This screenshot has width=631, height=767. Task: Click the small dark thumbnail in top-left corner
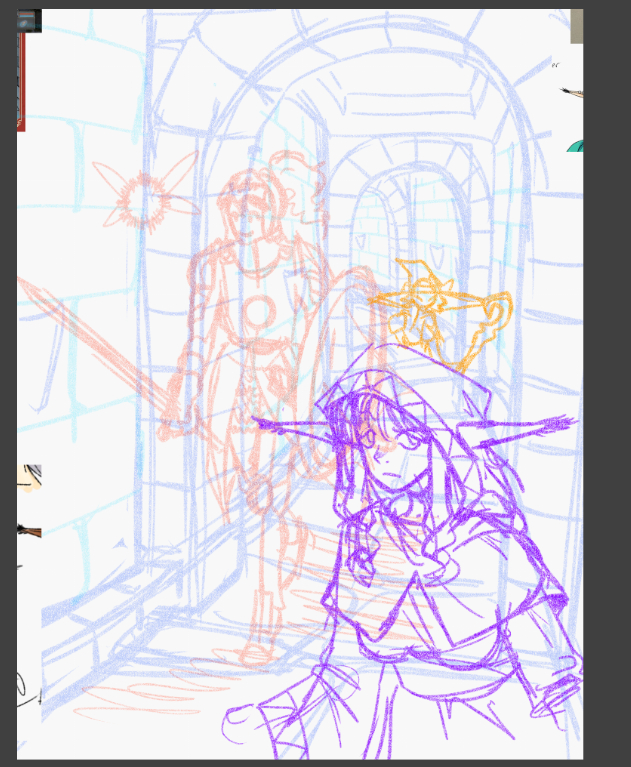(x=29, y=20)
